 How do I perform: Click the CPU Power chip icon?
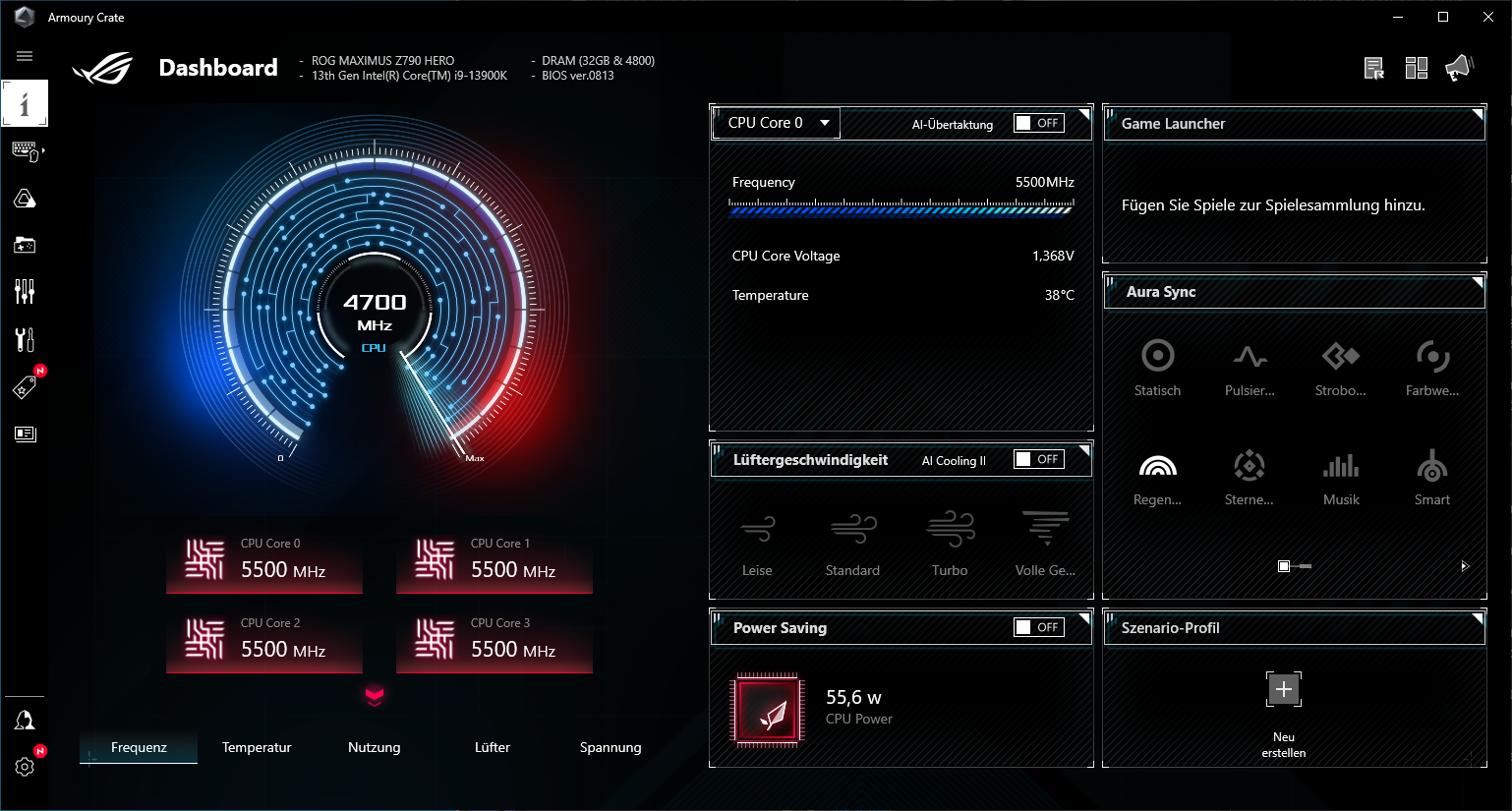pos(767,711)
